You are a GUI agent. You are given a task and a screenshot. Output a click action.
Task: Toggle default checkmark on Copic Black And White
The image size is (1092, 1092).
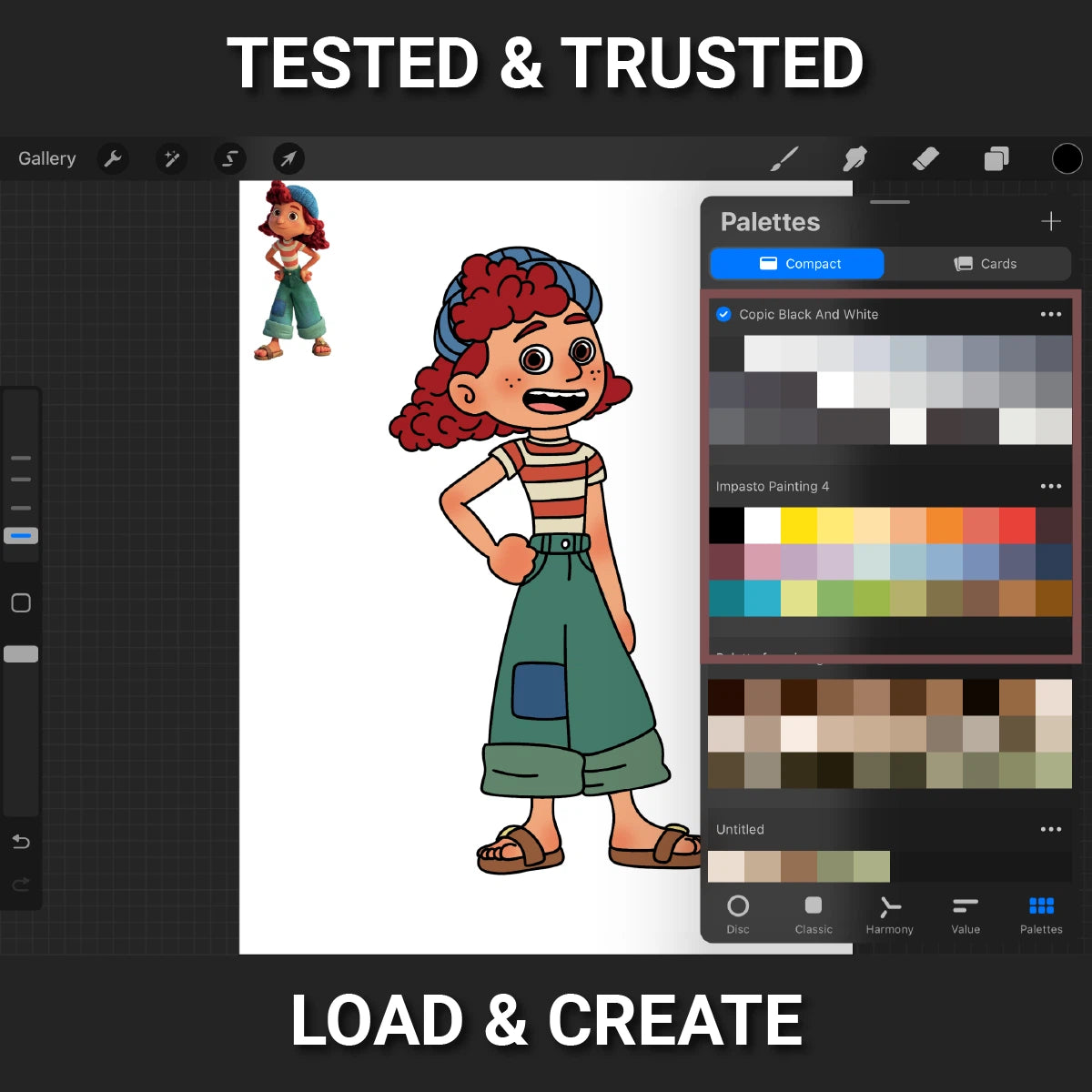click(723, 314)
